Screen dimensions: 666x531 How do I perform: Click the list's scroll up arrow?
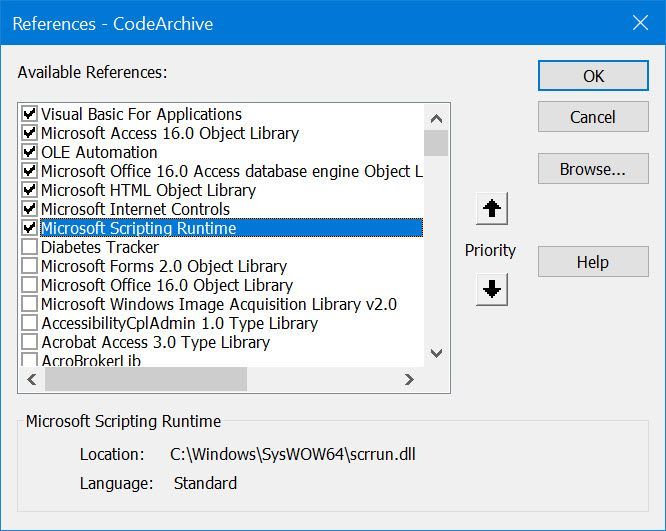tap(436, 119)
